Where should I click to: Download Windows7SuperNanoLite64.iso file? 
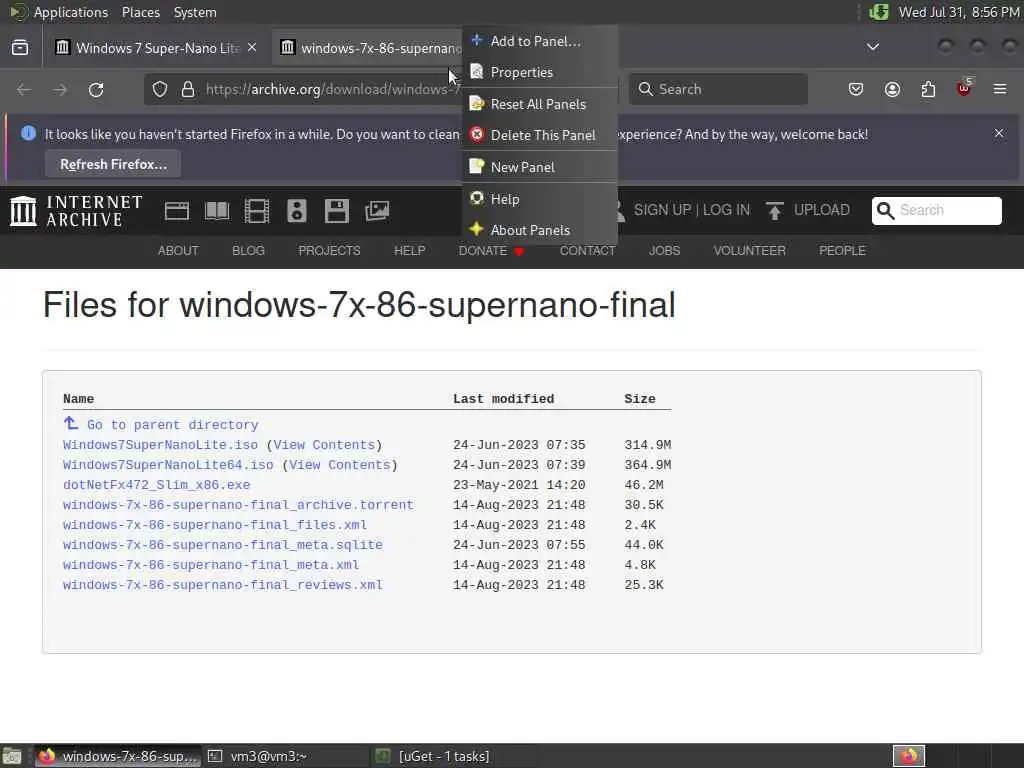[168, 465]
